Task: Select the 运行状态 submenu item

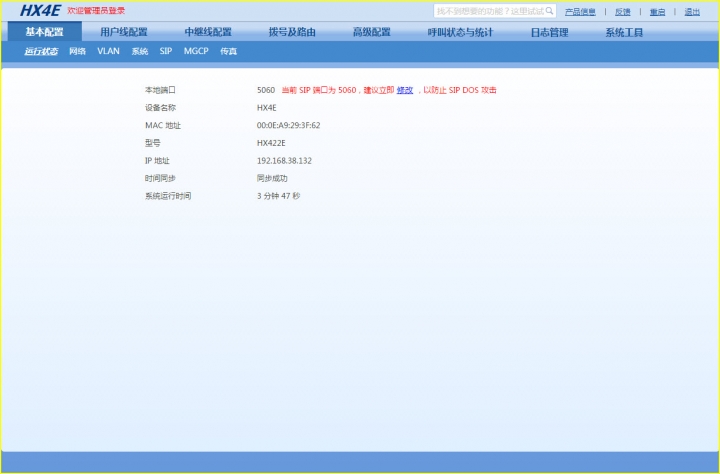Action: 41,51
